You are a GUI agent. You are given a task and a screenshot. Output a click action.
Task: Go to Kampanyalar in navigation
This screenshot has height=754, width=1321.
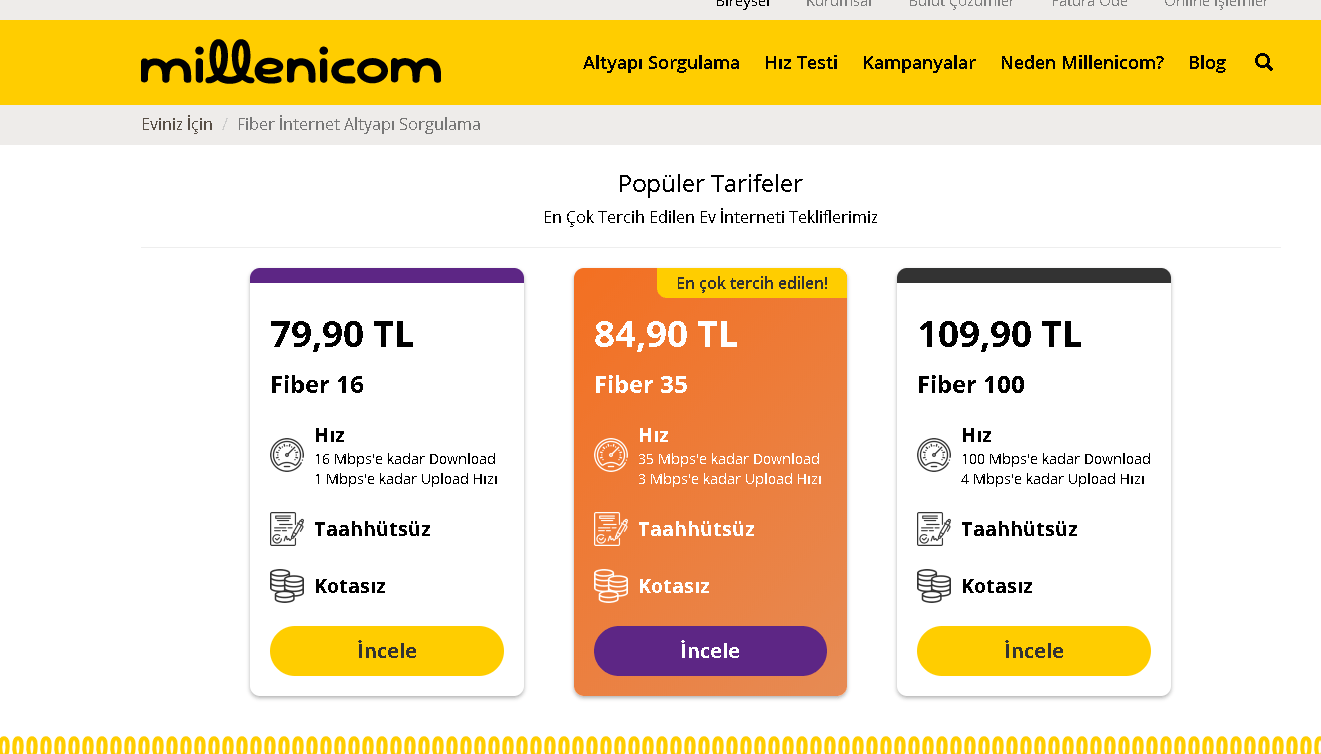[919, 63]
